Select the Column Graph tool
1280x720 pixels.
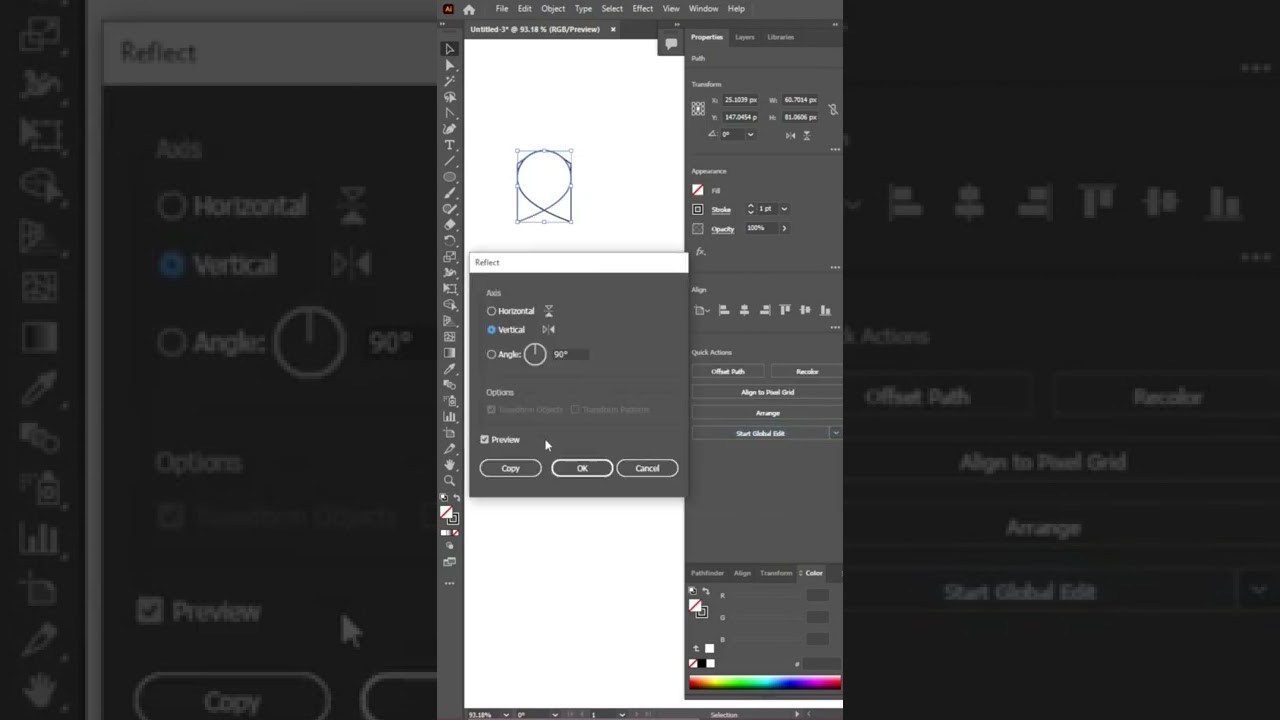click(x=450, y=417)
